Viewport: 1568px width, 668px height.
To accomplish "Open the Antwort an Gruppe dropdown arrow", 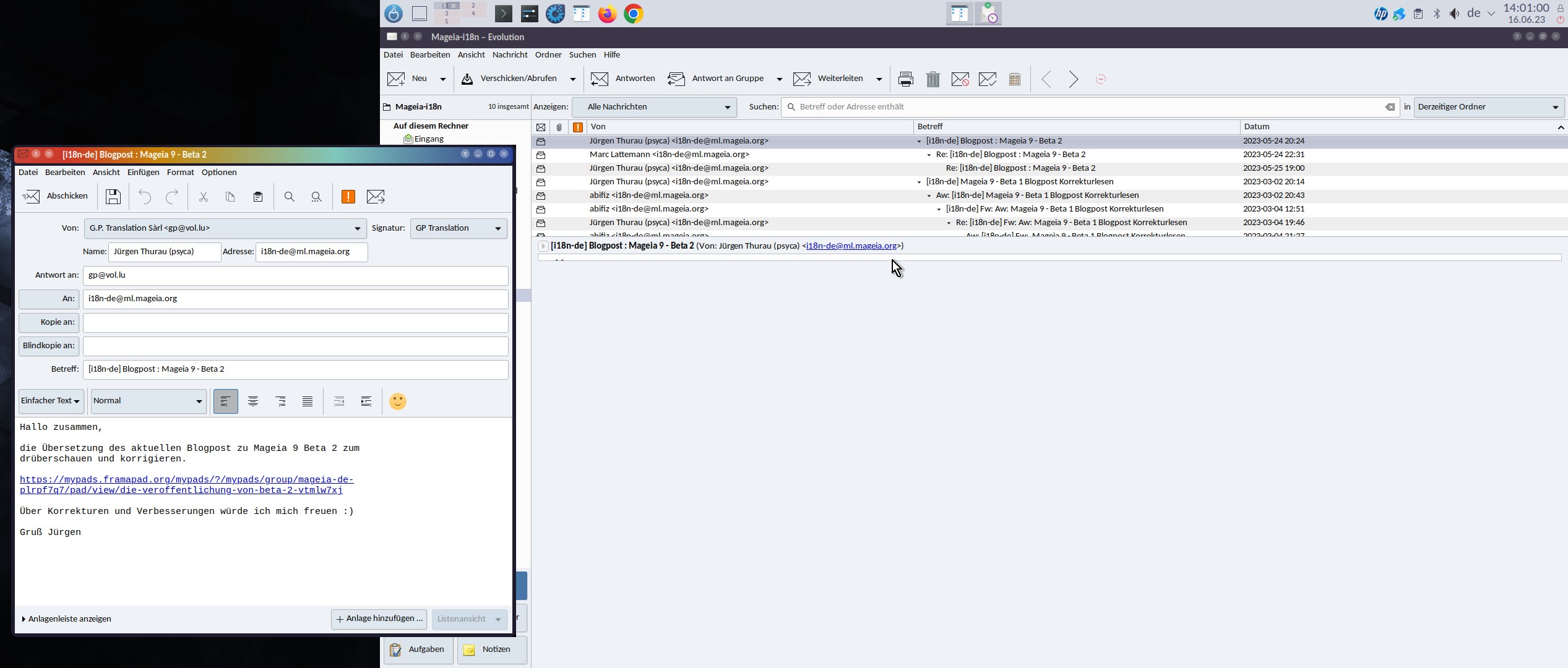I will click(779, 79).
